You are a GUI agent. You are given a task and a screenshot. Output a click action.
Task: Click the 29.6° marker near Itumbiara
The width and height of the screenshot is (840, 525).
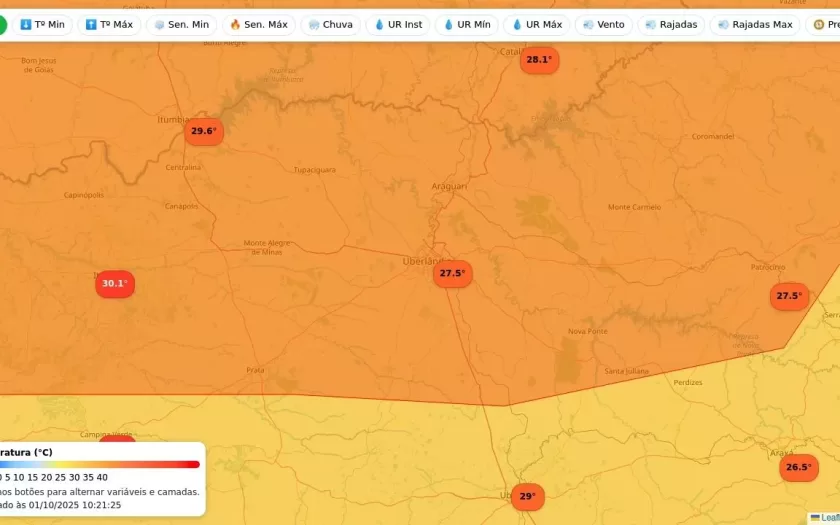click(203, 131)
